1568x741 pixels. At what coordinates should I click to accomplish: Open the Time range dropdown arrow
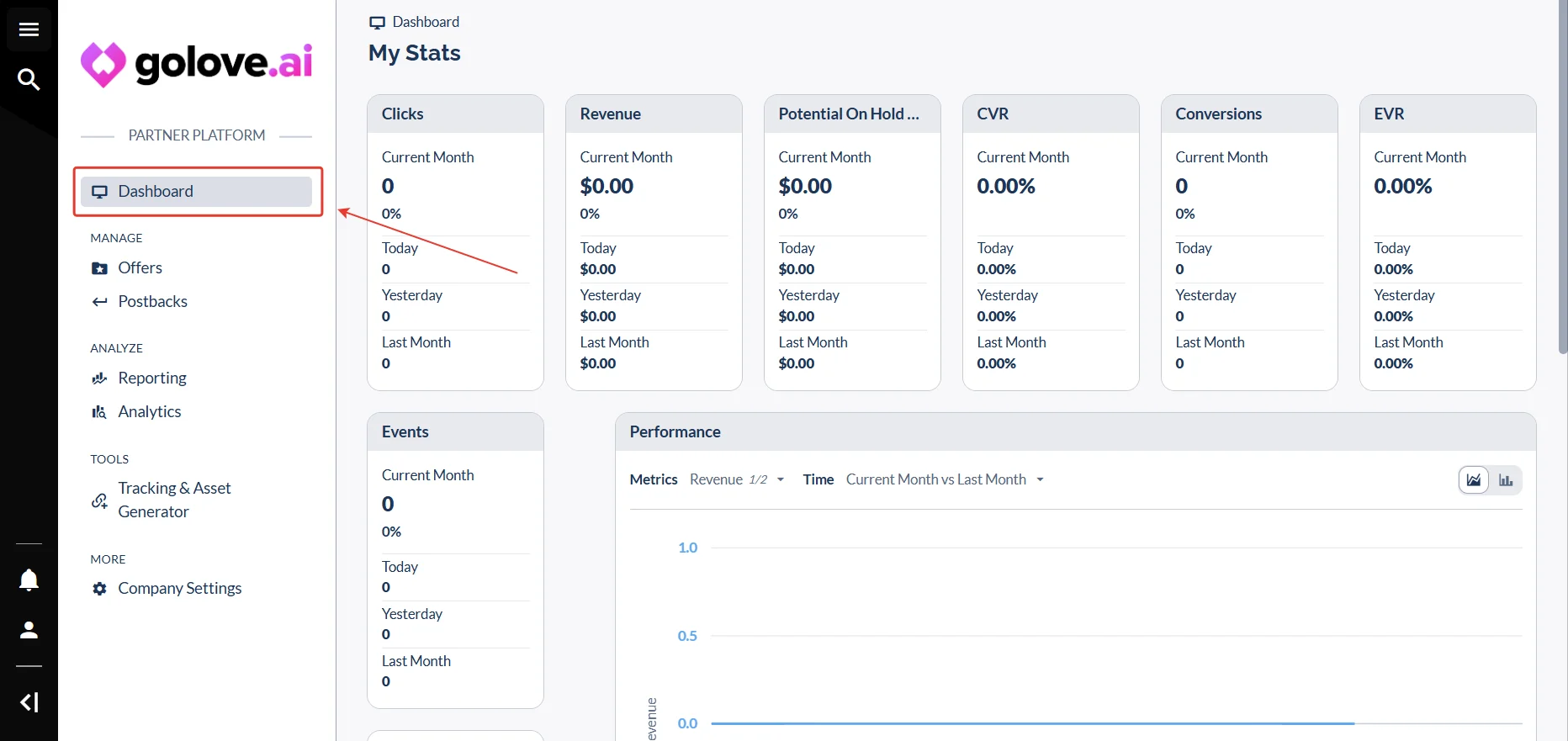coord(1040,479)
